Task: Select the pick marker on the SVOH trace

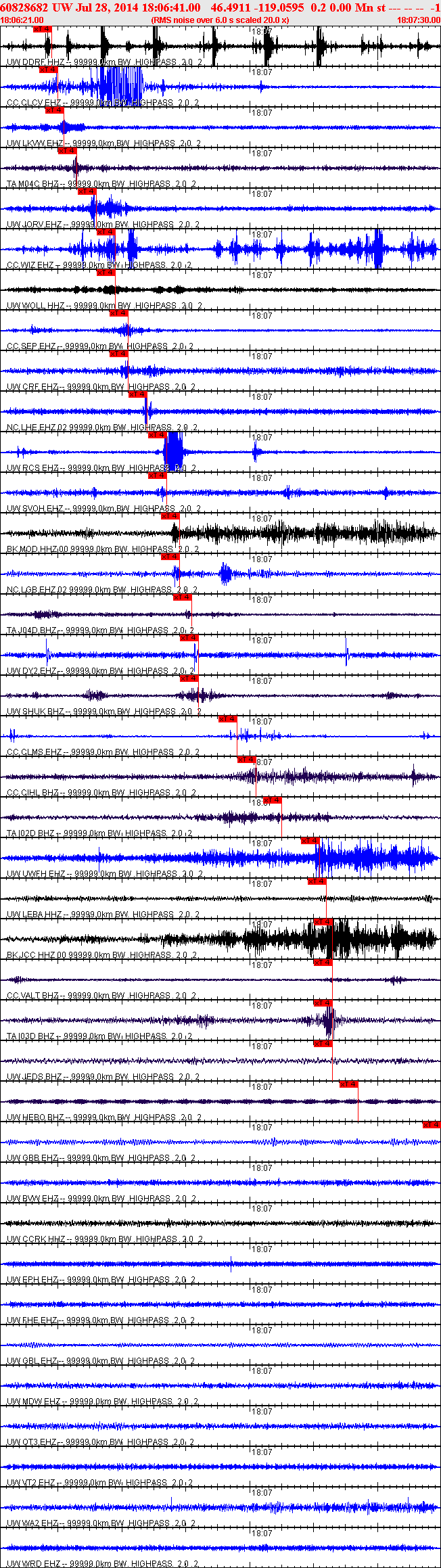Action: (x=157, y=476)
